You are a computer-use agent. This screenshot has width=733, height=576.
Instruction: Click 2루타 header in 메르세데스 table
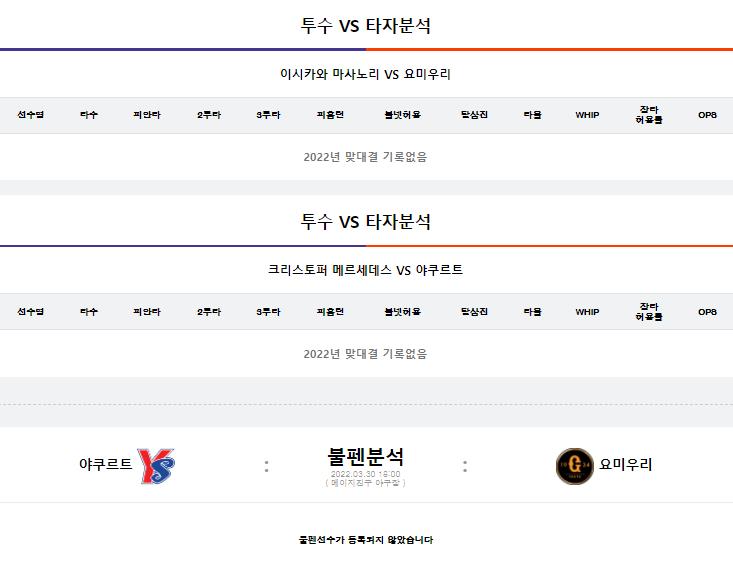click(209, 312)
